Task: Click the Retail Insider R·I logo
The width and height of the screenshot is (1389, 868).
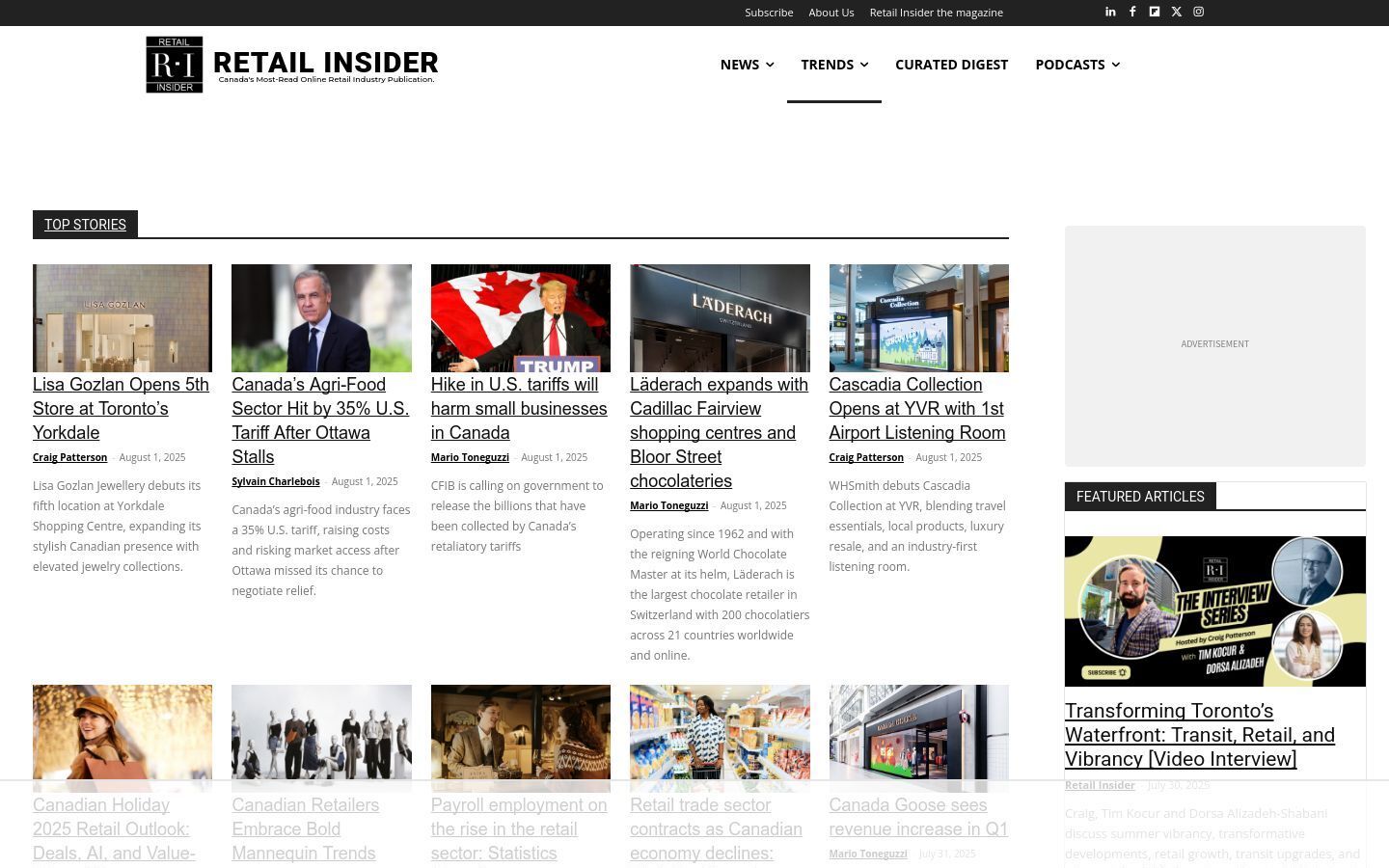Action: (x=175, y=65)
